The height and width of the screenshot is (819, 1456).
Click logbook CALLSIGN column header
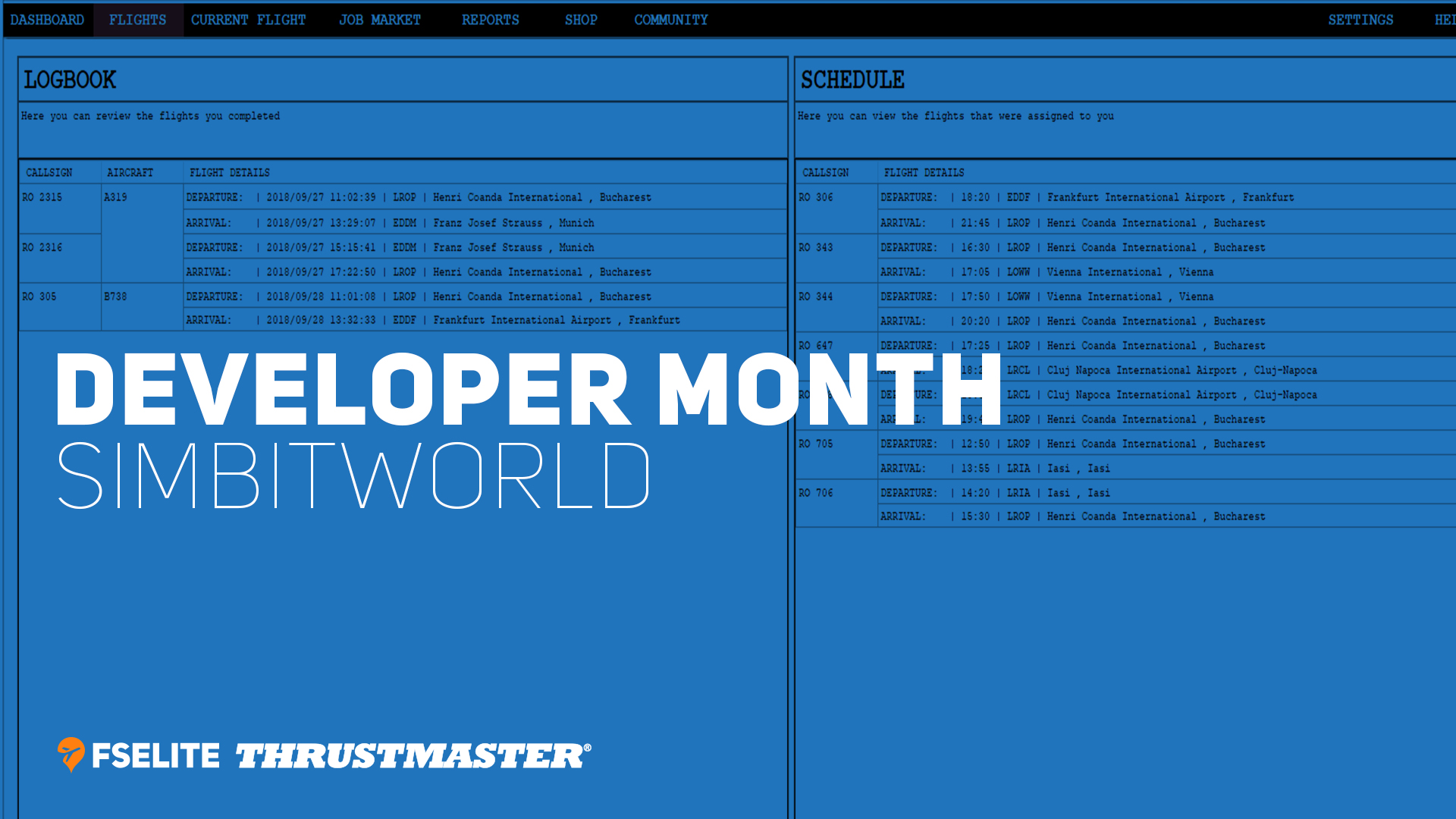pos(49,173)
